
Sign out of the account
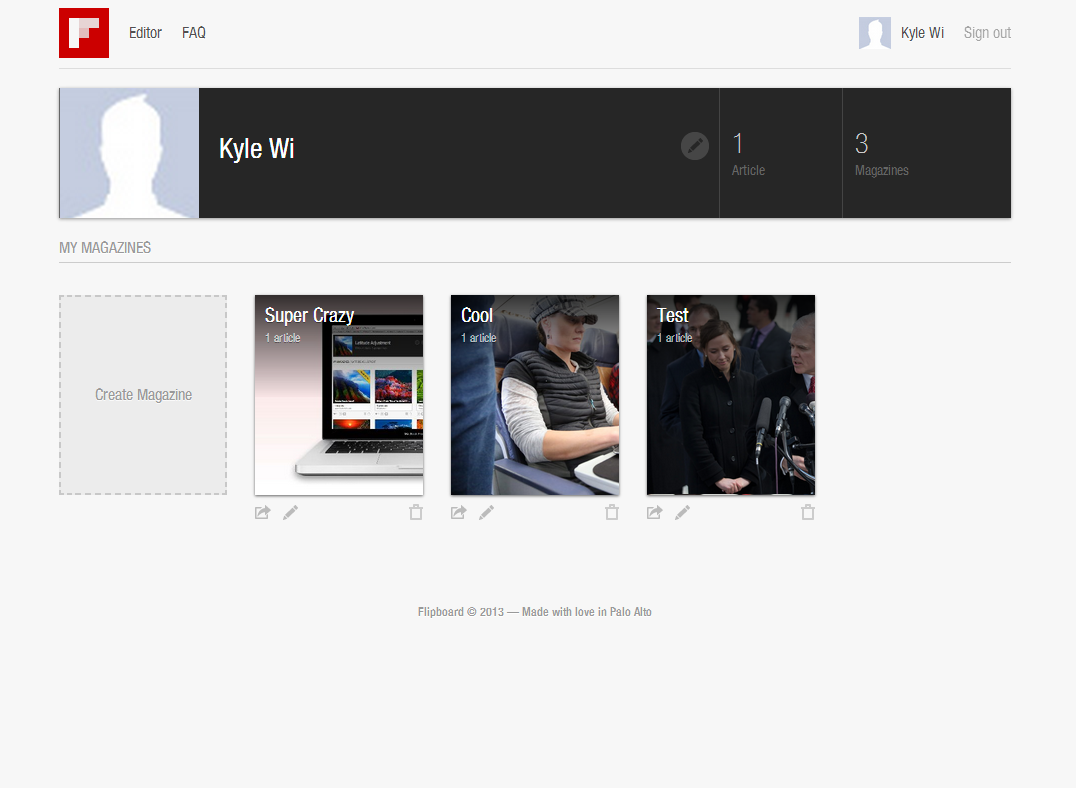pyautogui.click(x=987, y=33)
